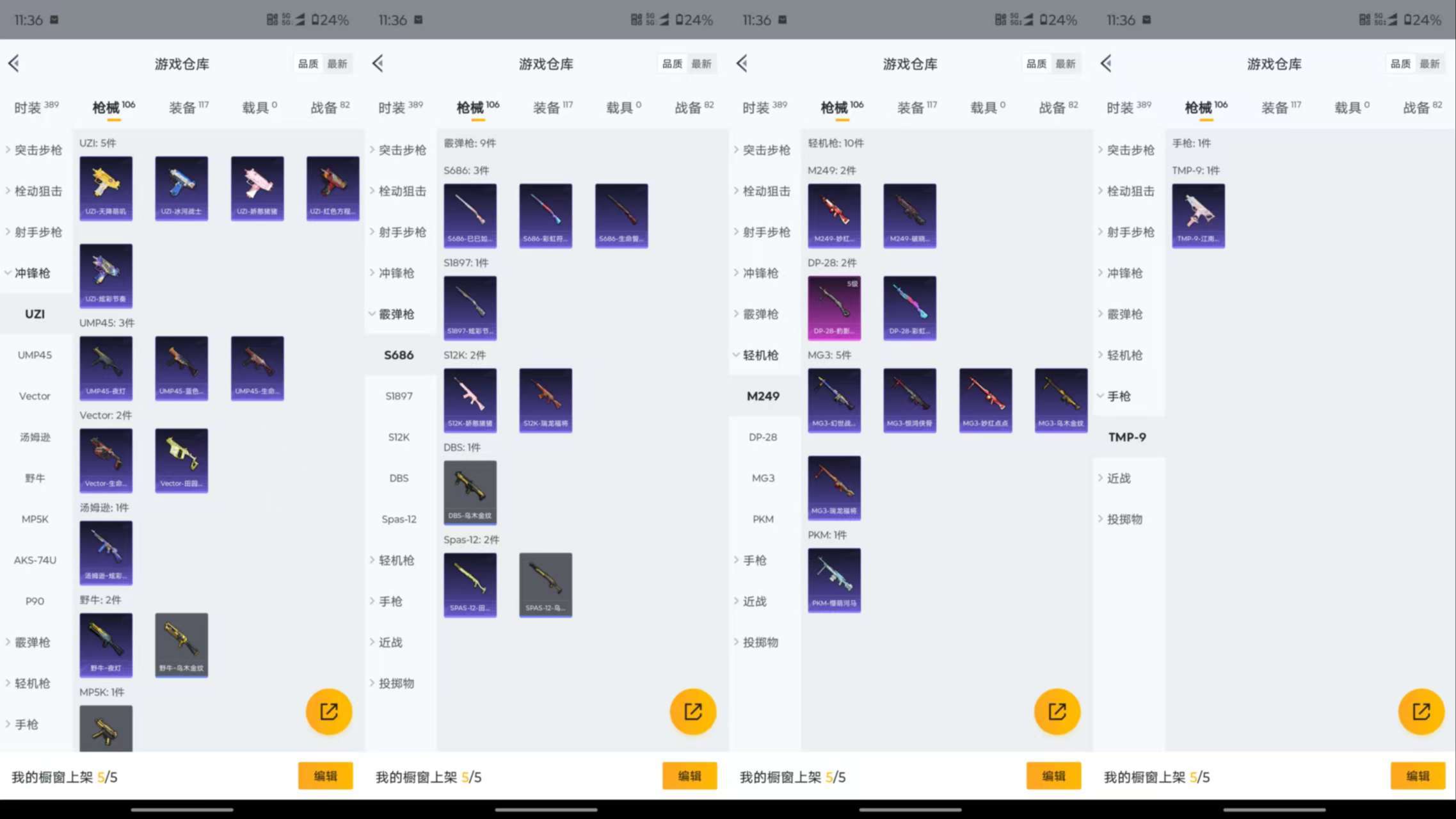Sort by 最新 on the TMP-9 screen

(1430, 63)
